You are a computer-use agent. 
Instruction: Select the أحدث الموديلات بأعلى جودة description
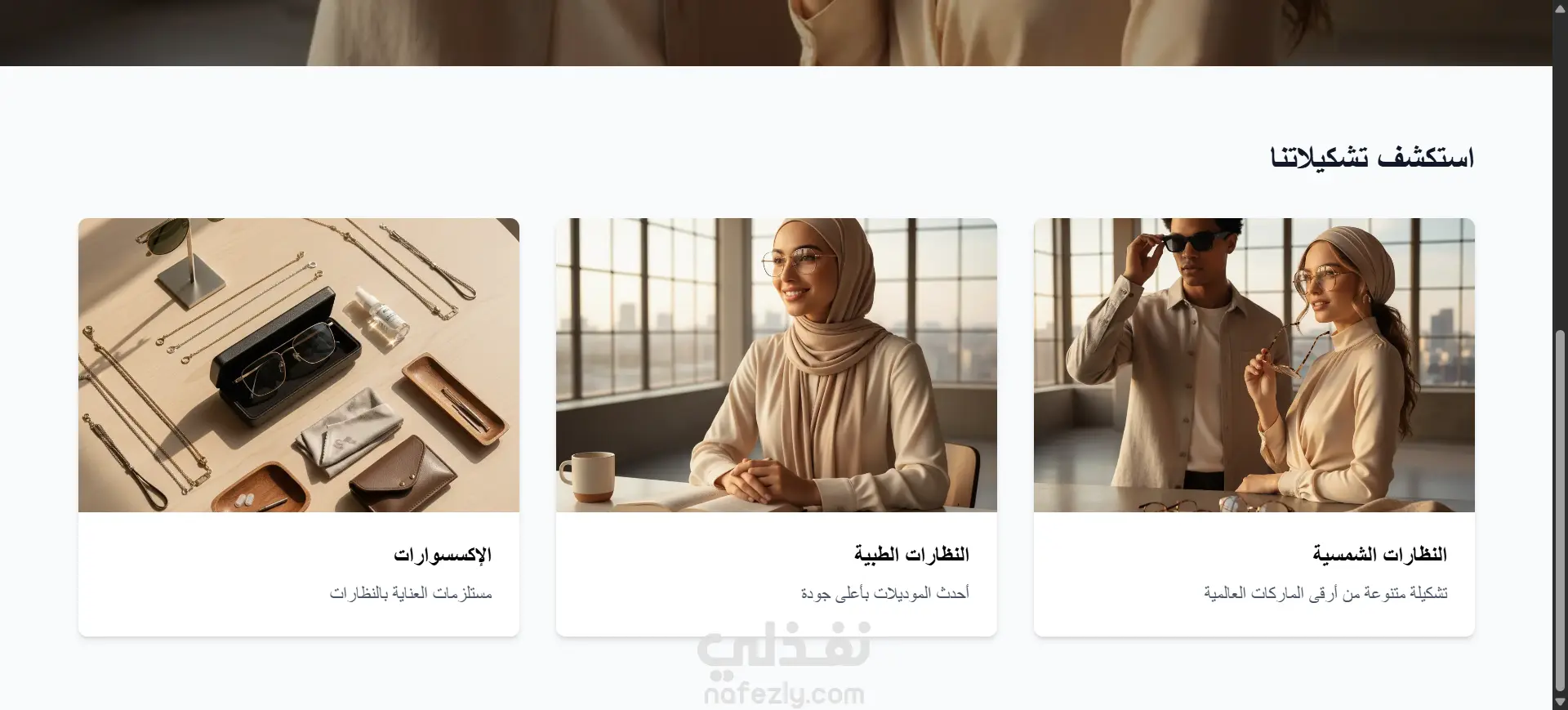click(884, 593)
